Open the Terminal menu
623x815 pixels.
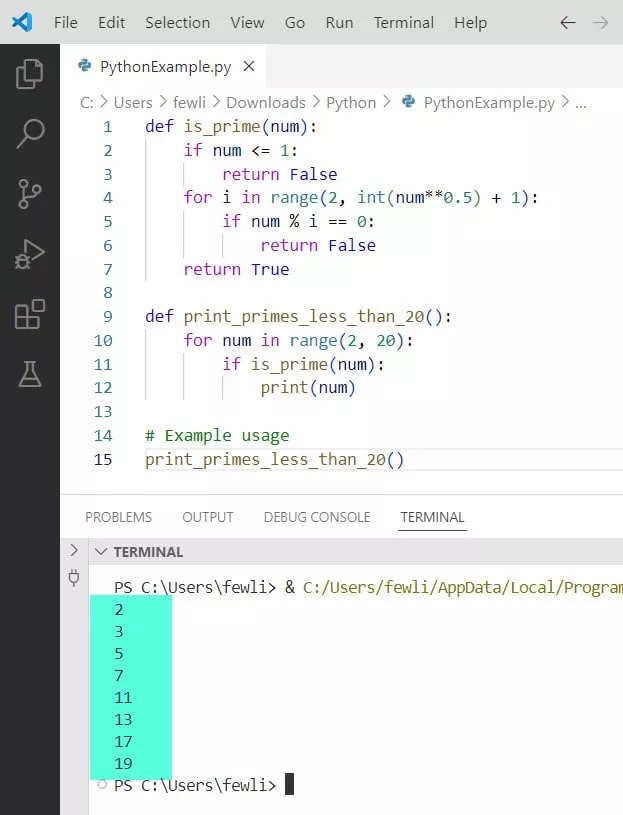(x=403, y=22)
